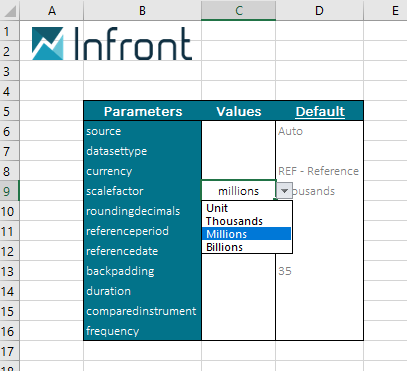Select column E header
This screenshot has width=407, height=371.
[386, 10]
